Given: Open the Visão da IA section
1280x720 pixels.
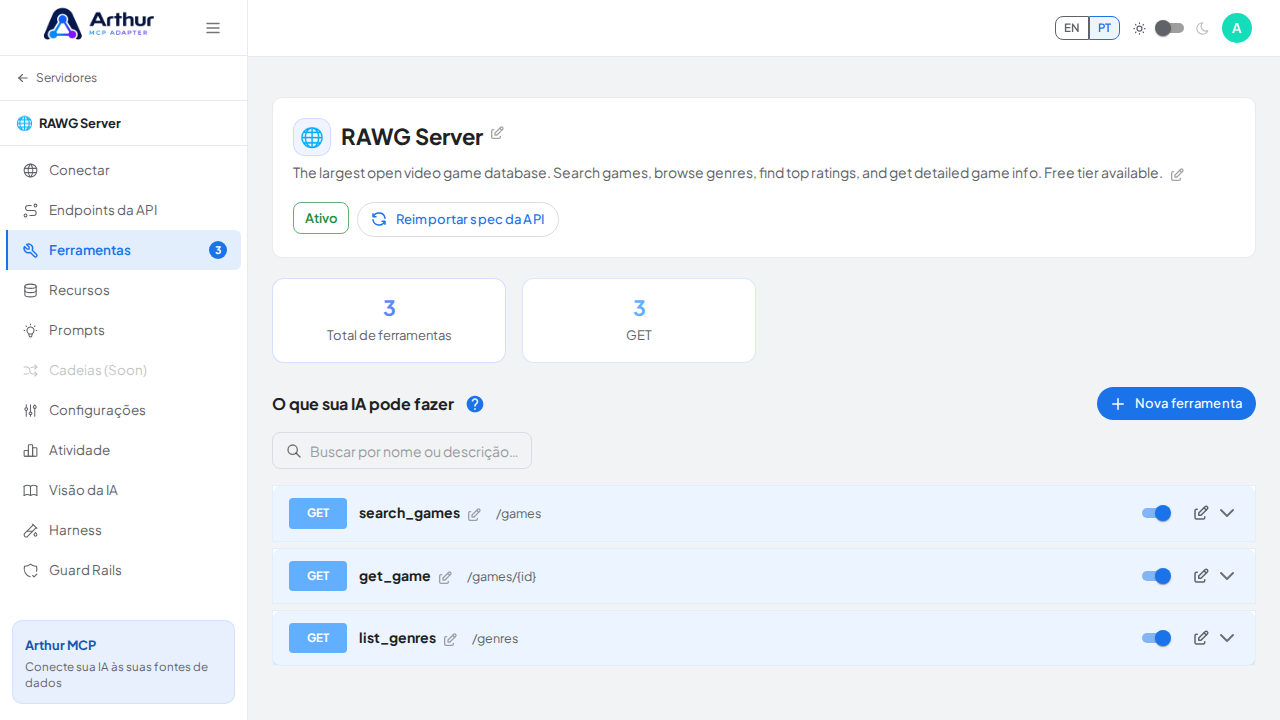Looking at the screenshot, I should [123, 490].
